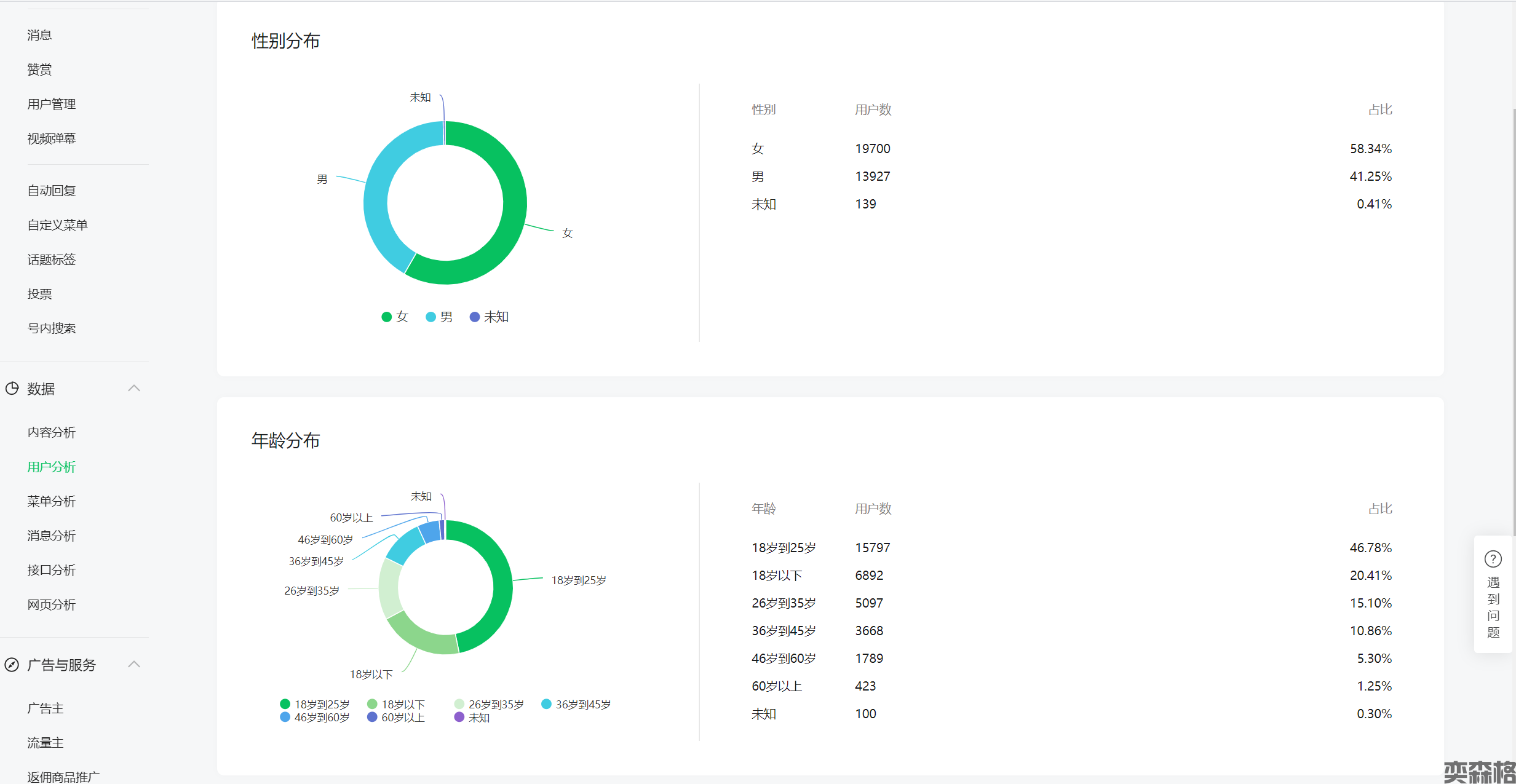Click the 数据 pie-chart sidebar icon

[12, 389]
